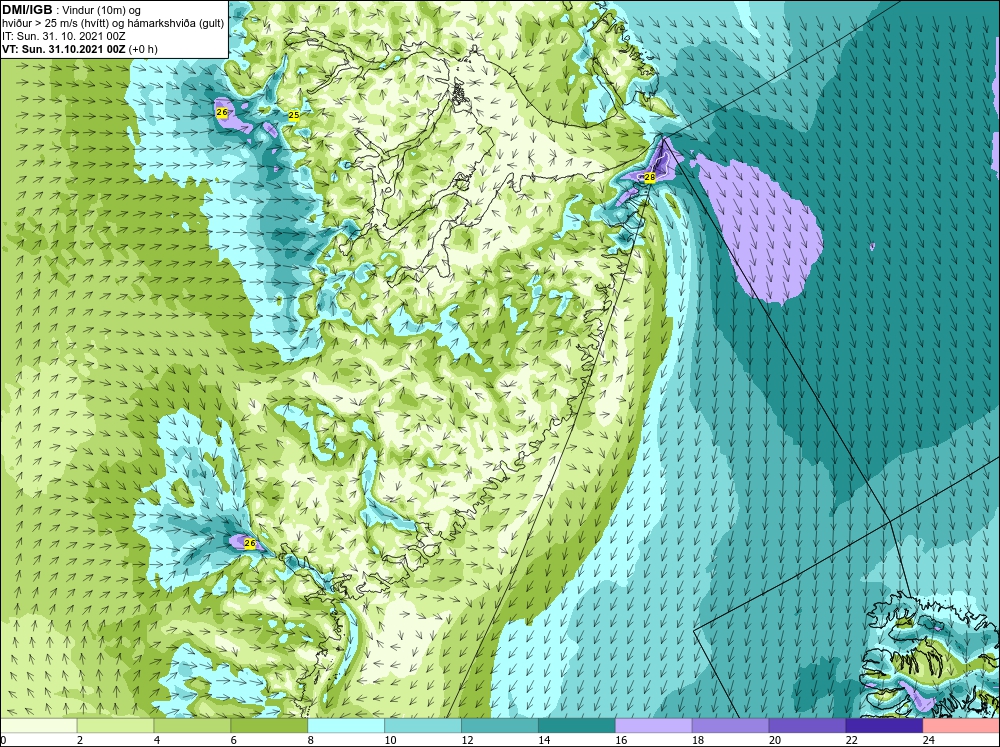The height and width of the screenshot is (747, 1000).
Task: Click the 'VT: Sun. 31.10.2021 00Z' line
Action: point(64,49)
